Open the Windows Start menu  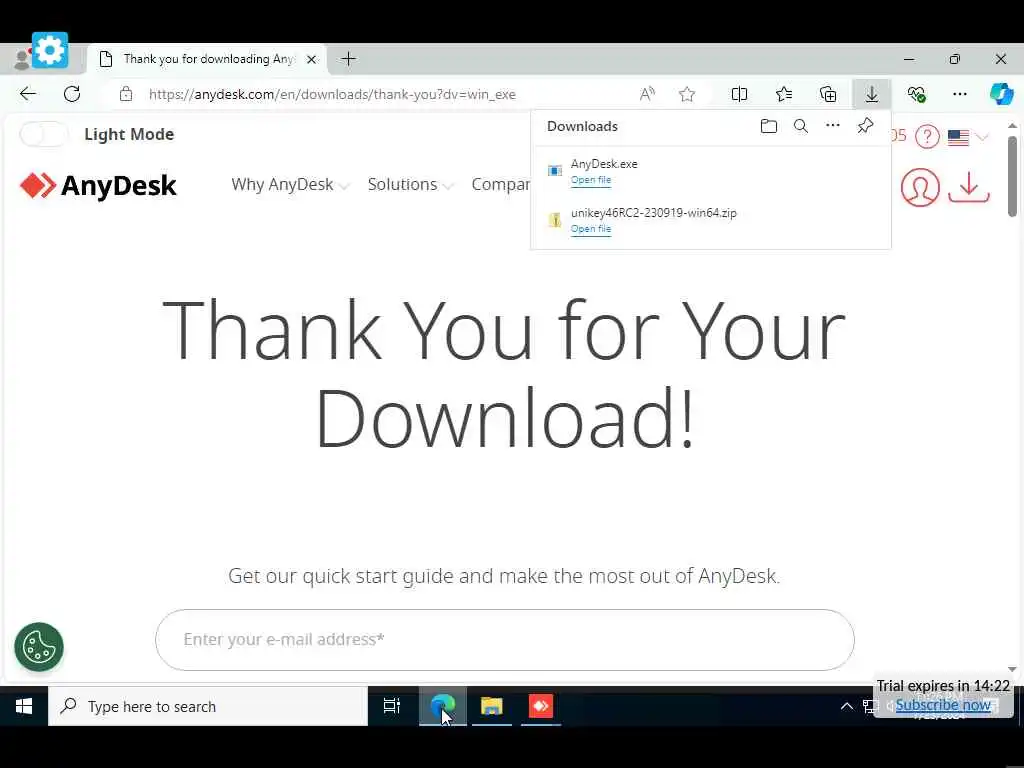[24, 706]
